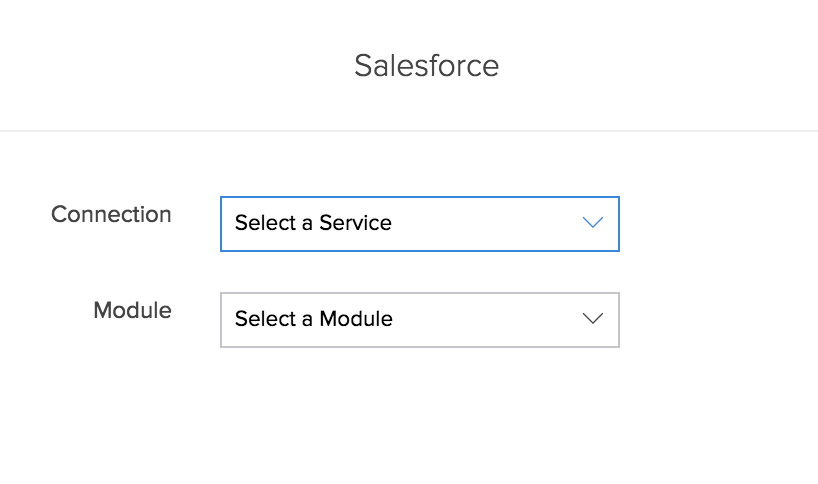Click the 'Select a Module' placeholder text
The width and height of the screenshot is (818, 484).
coord(313,319)
